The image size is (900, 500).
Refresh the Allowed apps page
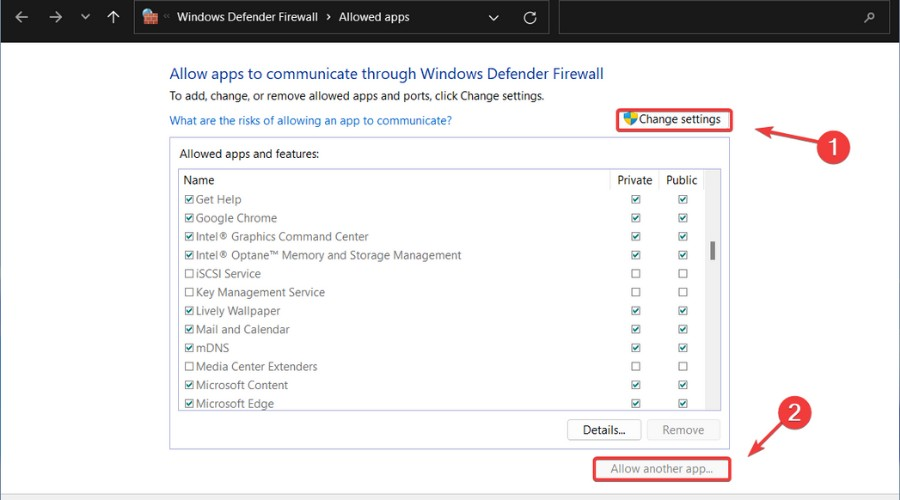(x=530, y=17)
